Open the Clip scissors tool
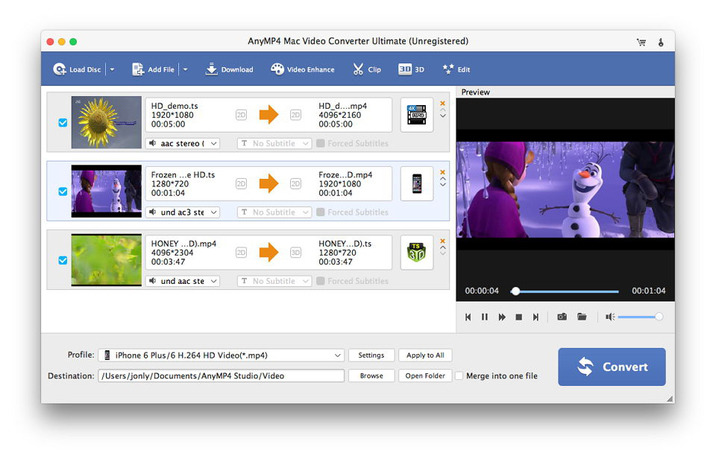716x459 pixels. [x=367, y=69]
